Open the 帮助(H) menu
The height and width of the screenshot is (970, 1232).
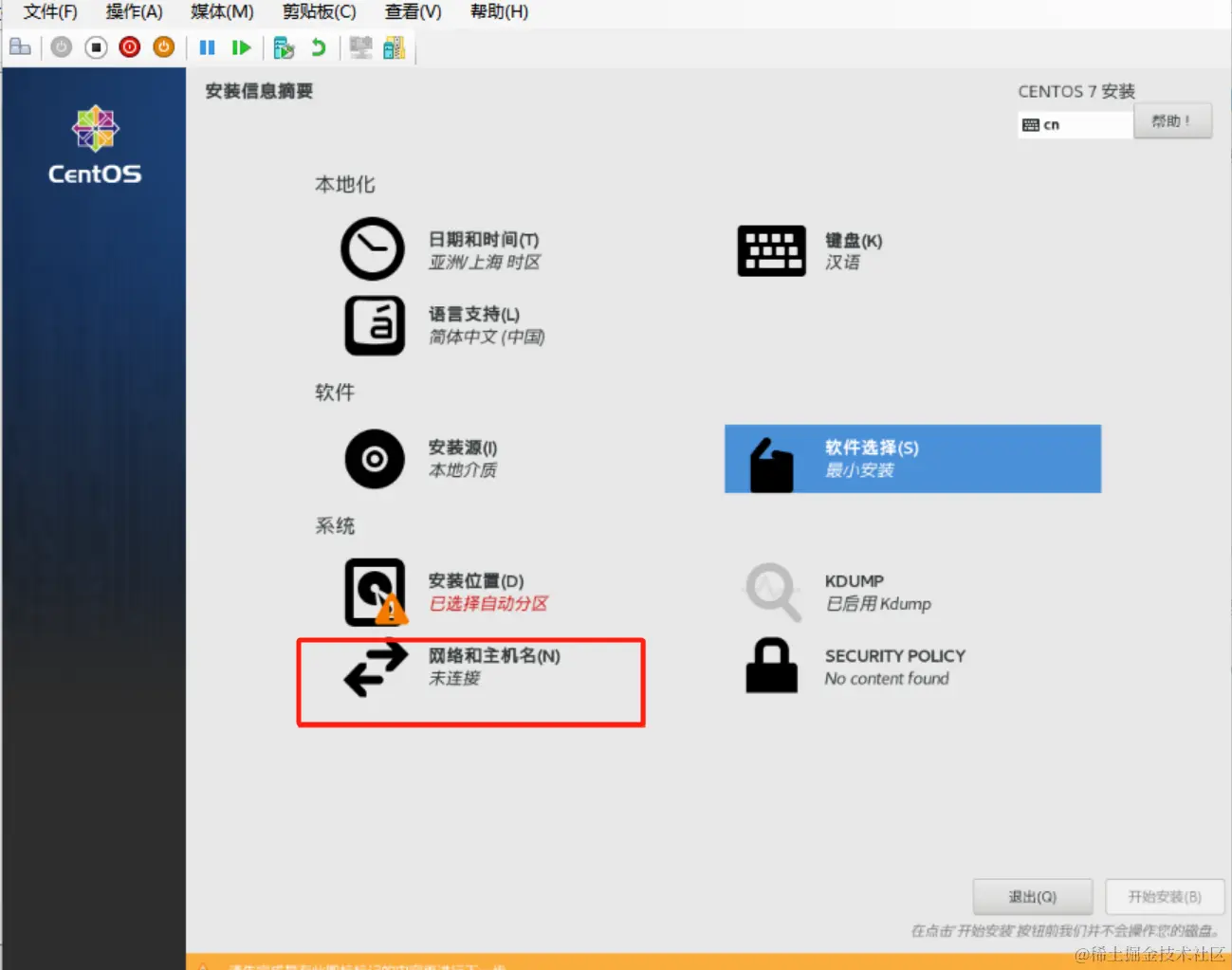tap(499, 12)
